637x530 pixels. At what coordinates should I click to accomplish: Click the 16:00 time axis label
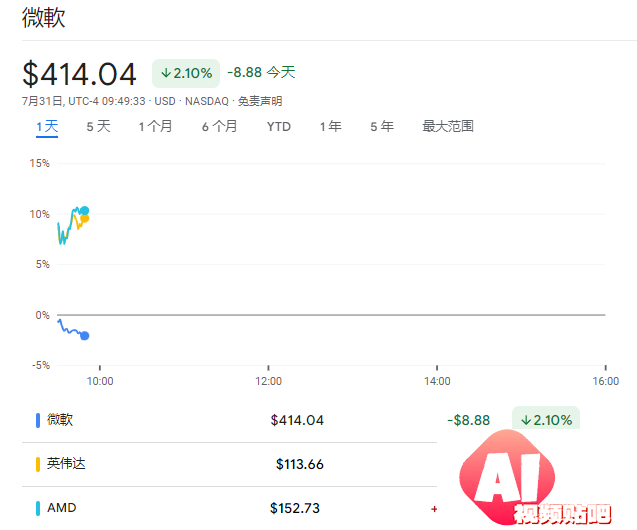click(605, 381)
